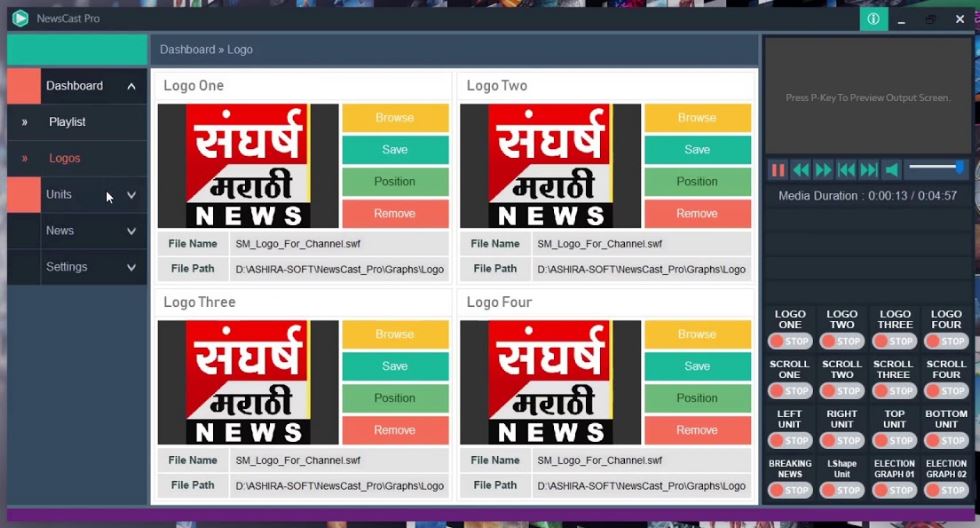The width and height of the screenshot is (980, 528).
Task: Click Logo Four preview thumbnail
Action: click(551, 382)
